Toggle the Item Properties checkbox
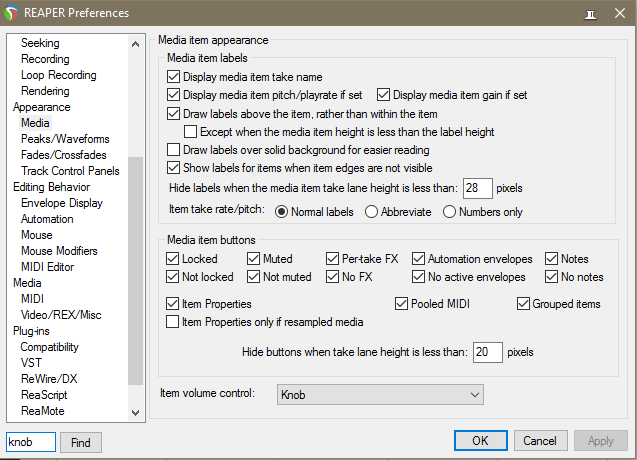Image resolution: width=637 pixels, height=460 pixels. 172,304
